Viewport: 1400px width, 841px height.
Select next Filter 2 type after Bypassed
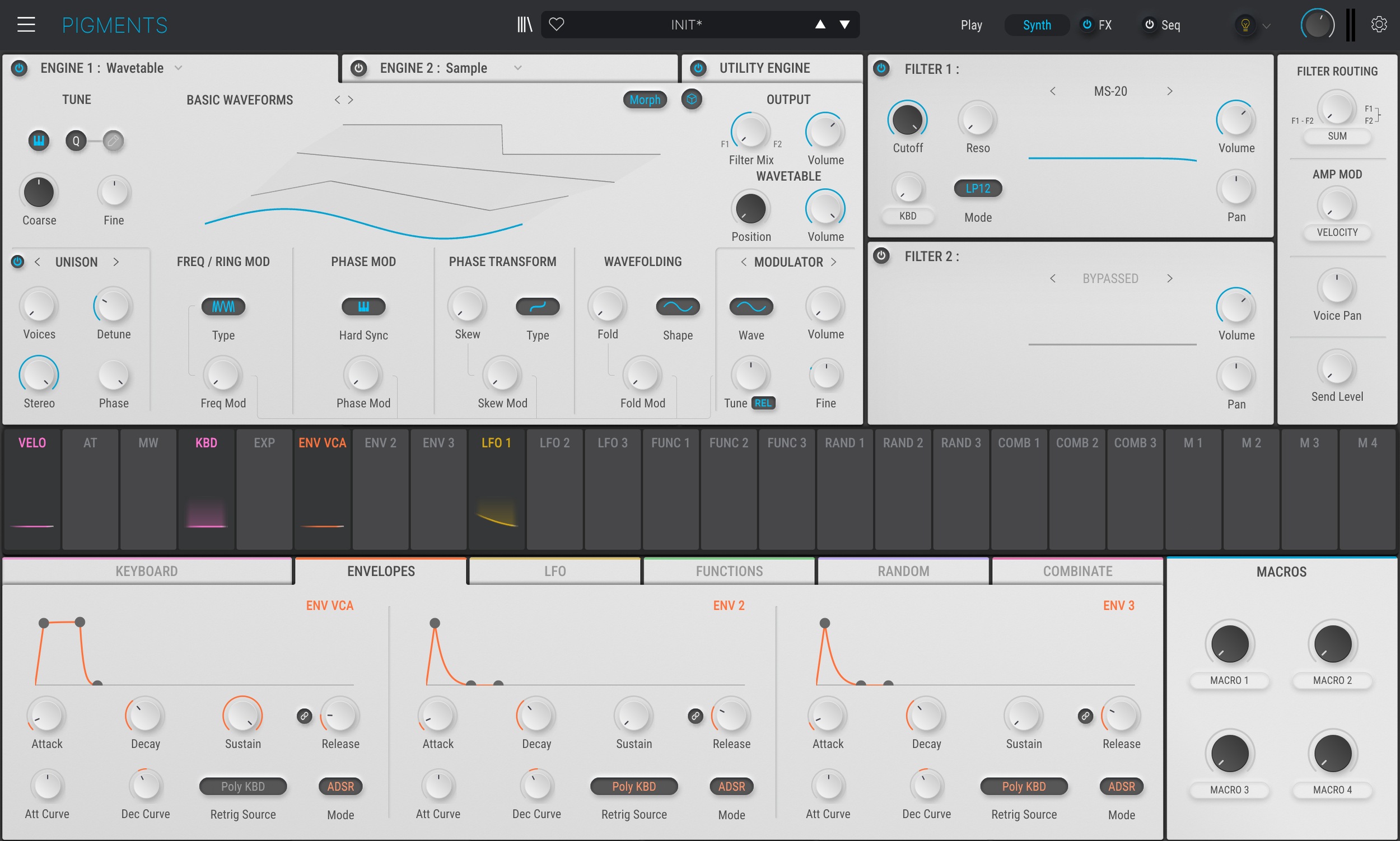(1169, 278)
